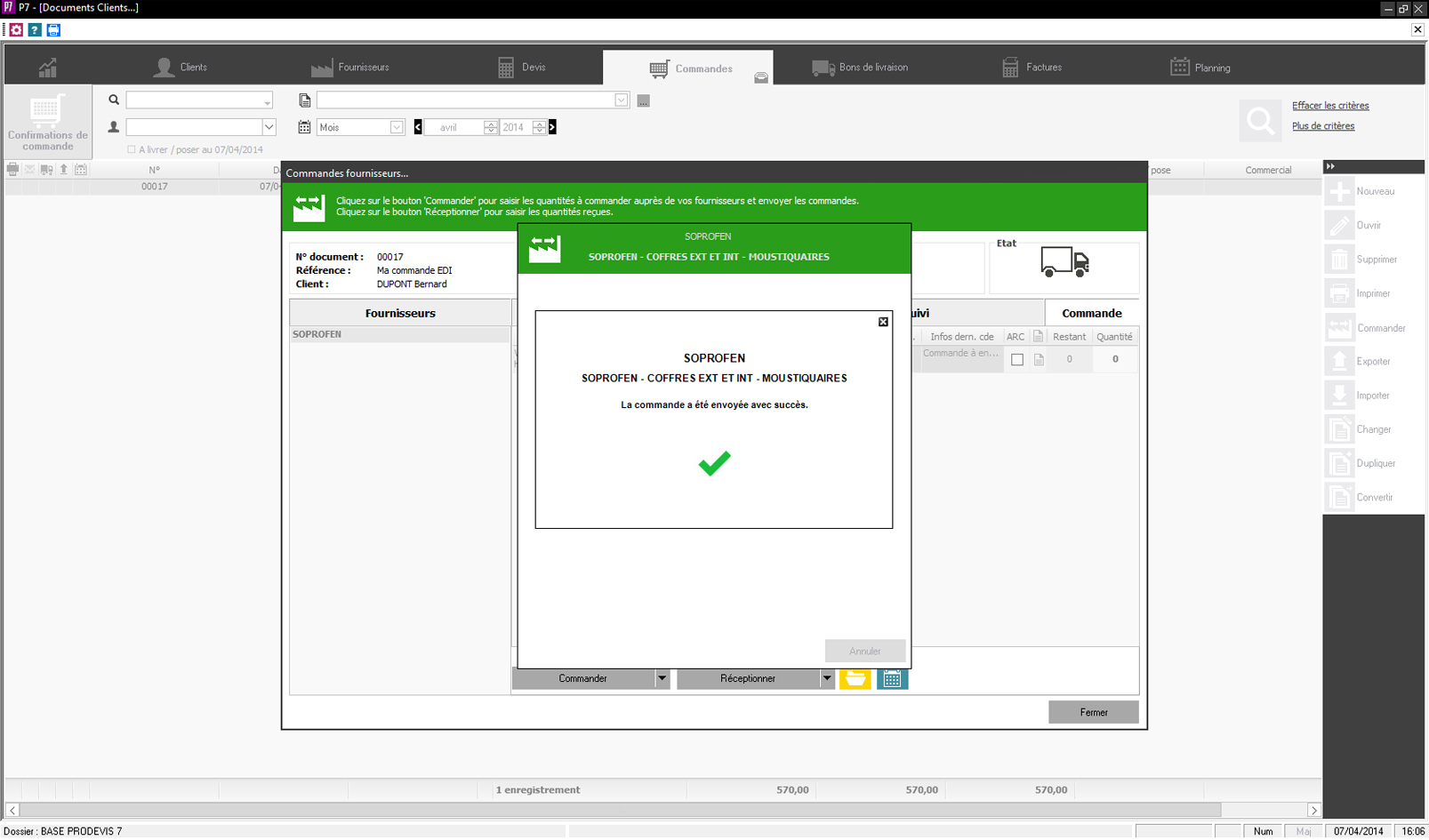Toggle the ARC checkbox in order row
The height and width of the screenshot is (840, 1429).
(1017, 360)
